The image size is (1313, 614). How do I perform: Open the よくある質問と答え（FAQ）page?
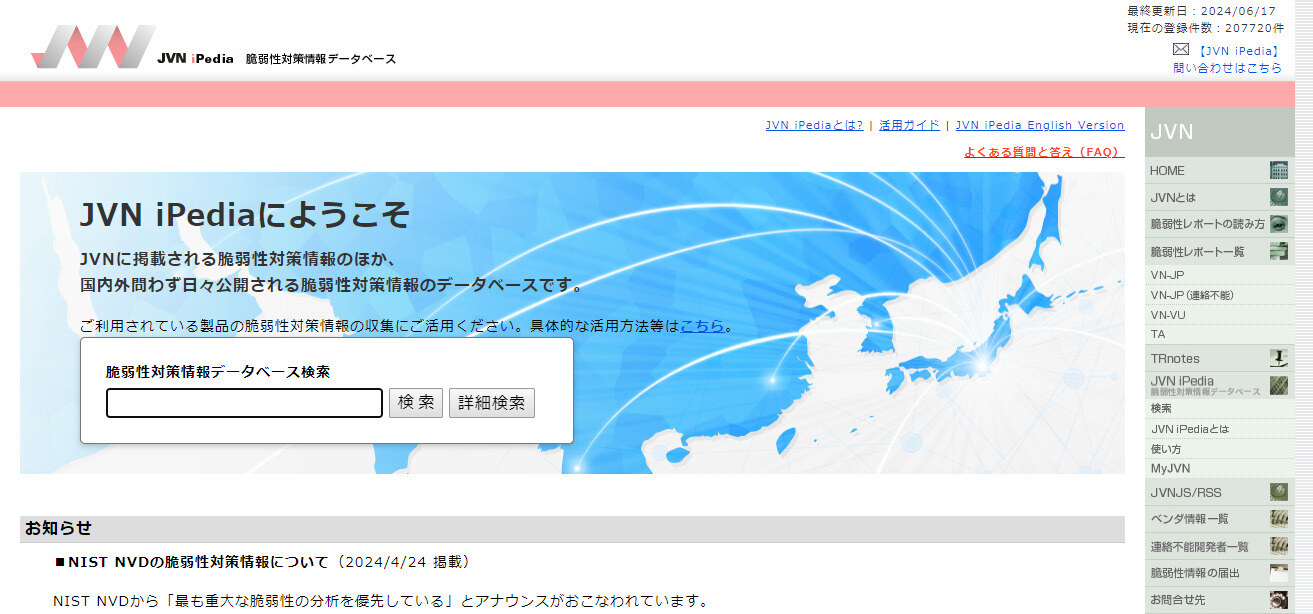1043,152
